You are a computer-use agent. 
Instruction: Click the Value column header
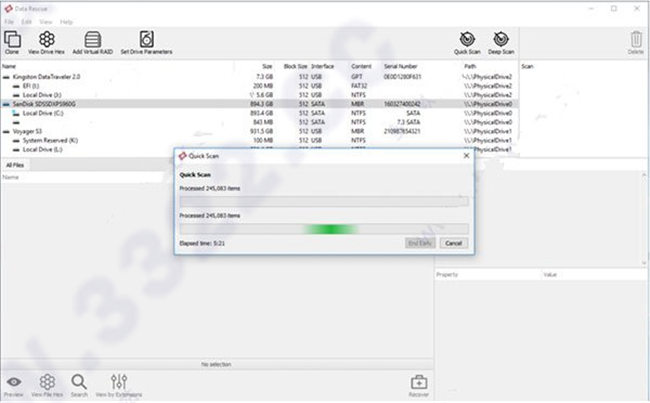click(550, 274)
